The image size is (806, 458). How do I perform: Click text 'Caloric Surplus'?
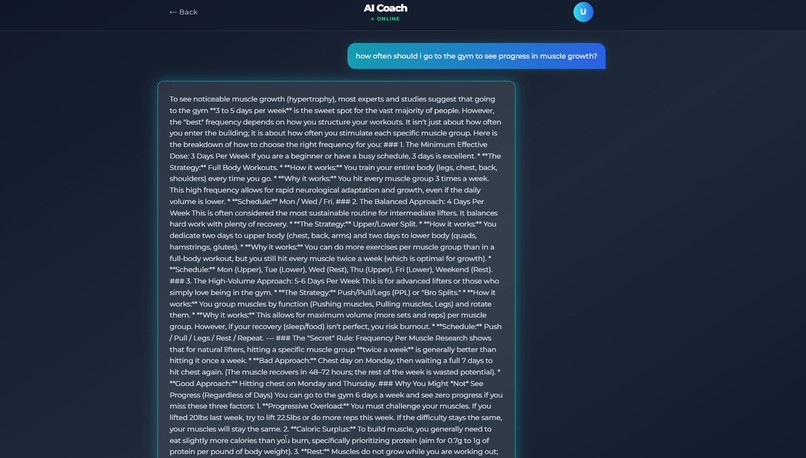323,429
